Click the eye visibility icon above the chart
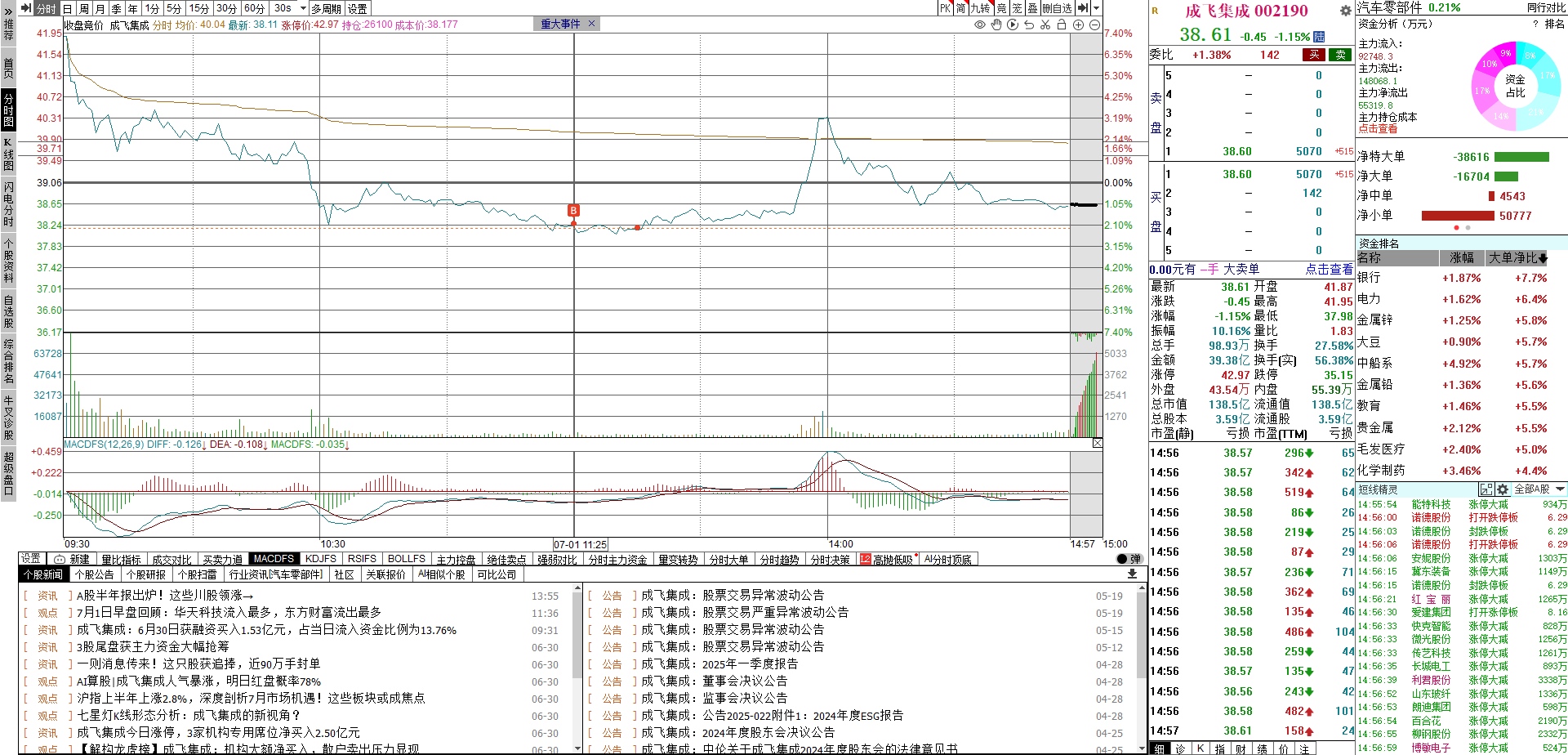 [x=980, y=25]
